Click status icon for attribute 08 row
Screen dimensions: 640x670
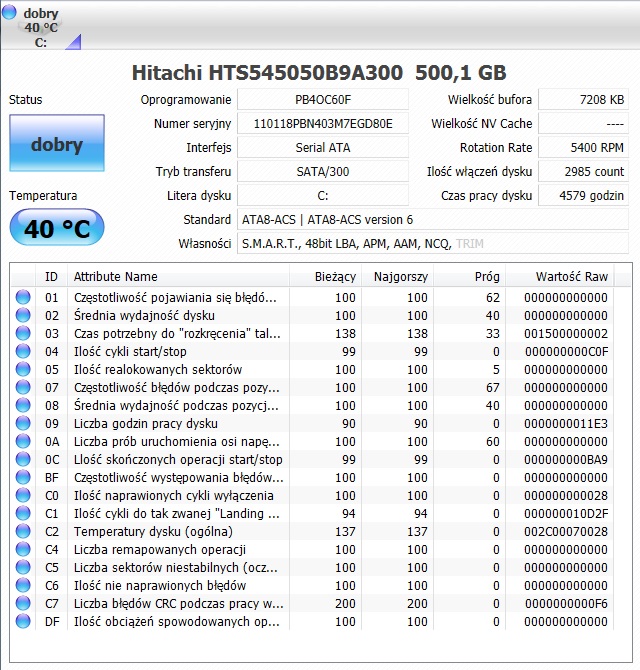[23, 405]
